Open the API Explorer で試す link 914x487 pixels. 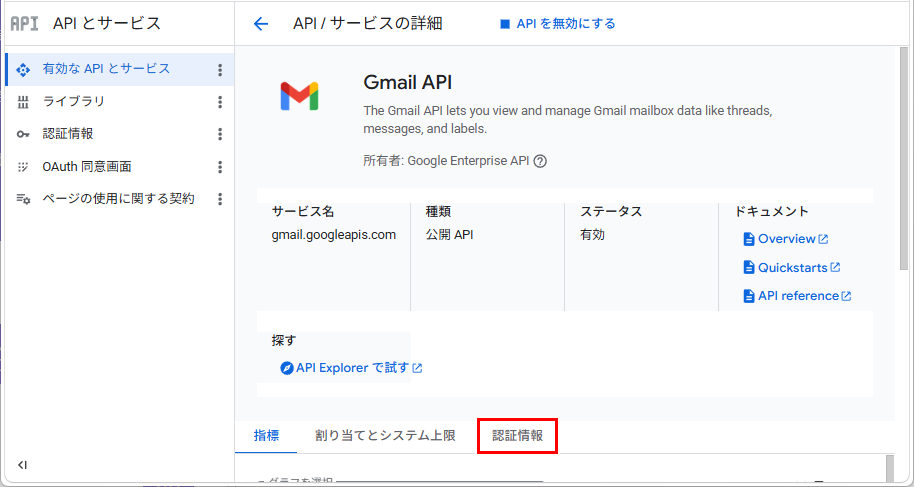tap(351, 368)
